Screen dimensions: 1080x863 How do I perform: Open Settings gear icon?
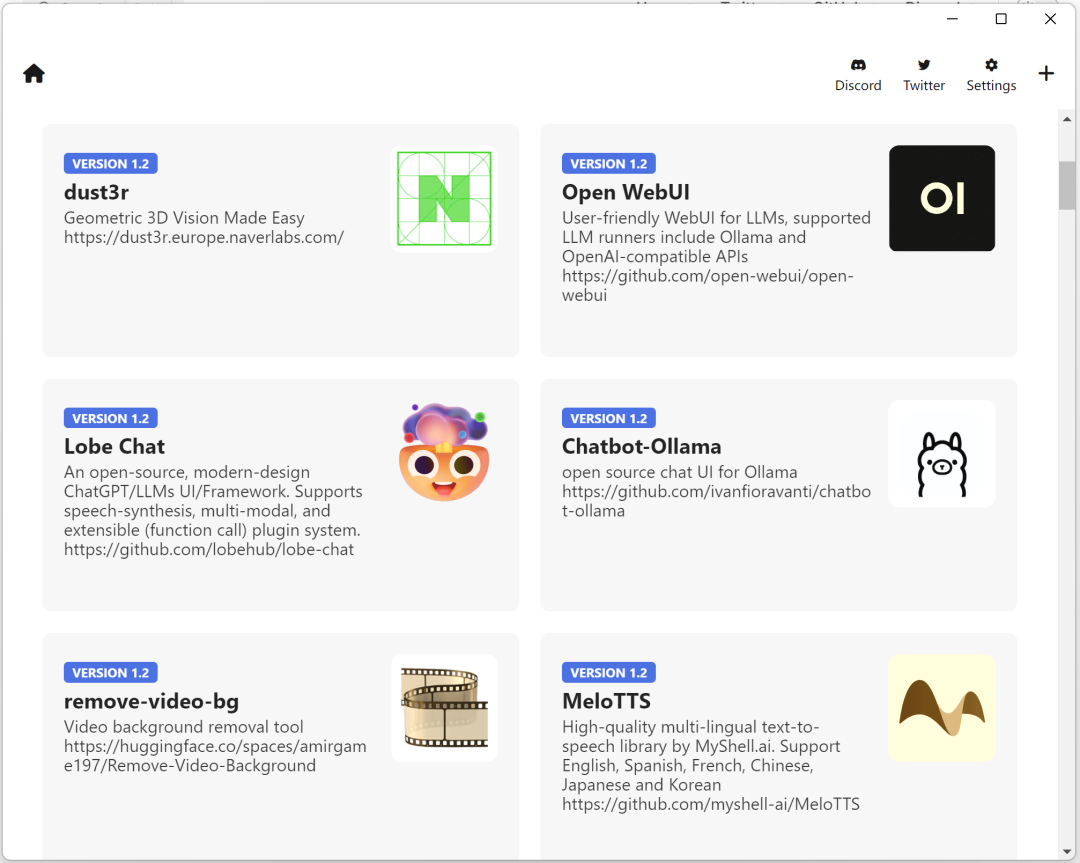click(990, 65)
